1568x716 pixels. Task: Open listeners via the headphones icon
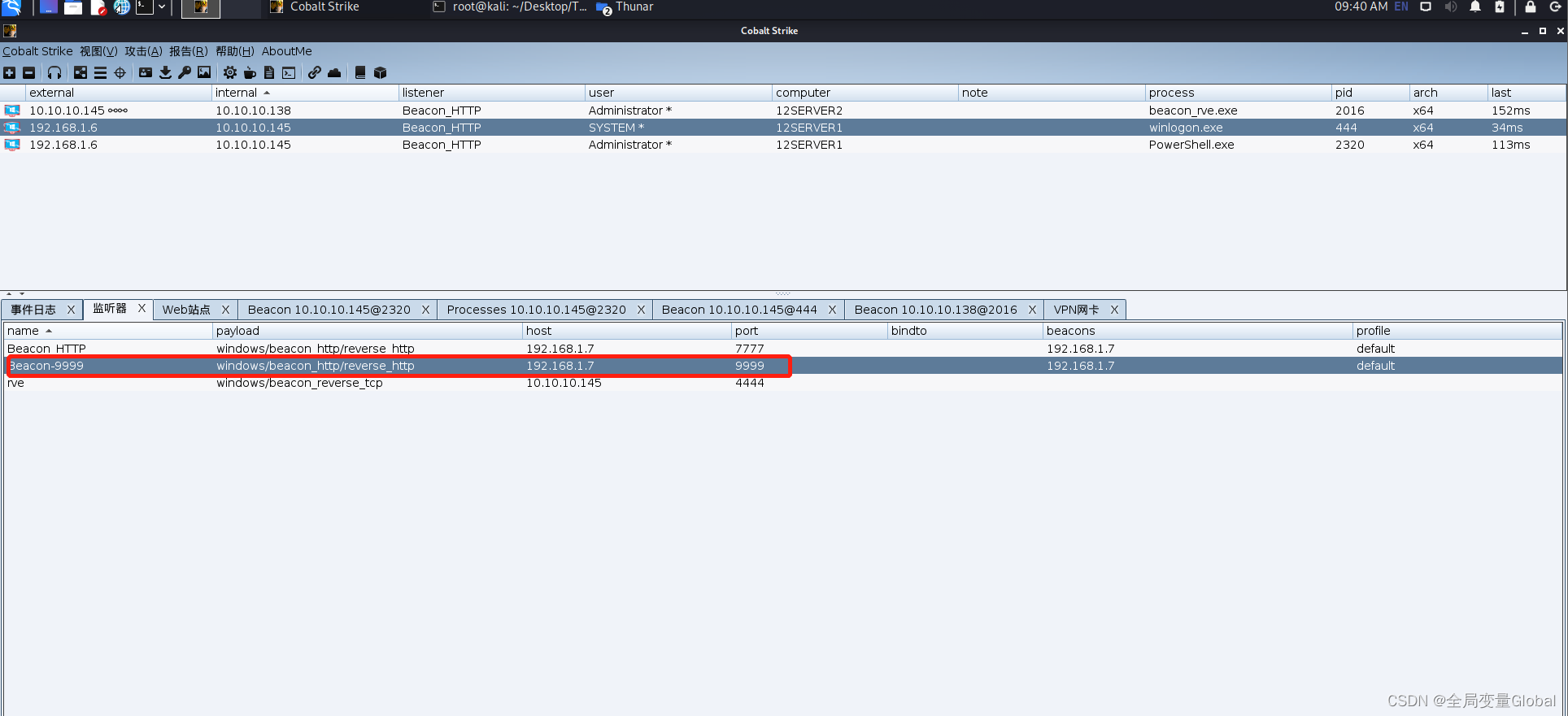pos(54,73)
